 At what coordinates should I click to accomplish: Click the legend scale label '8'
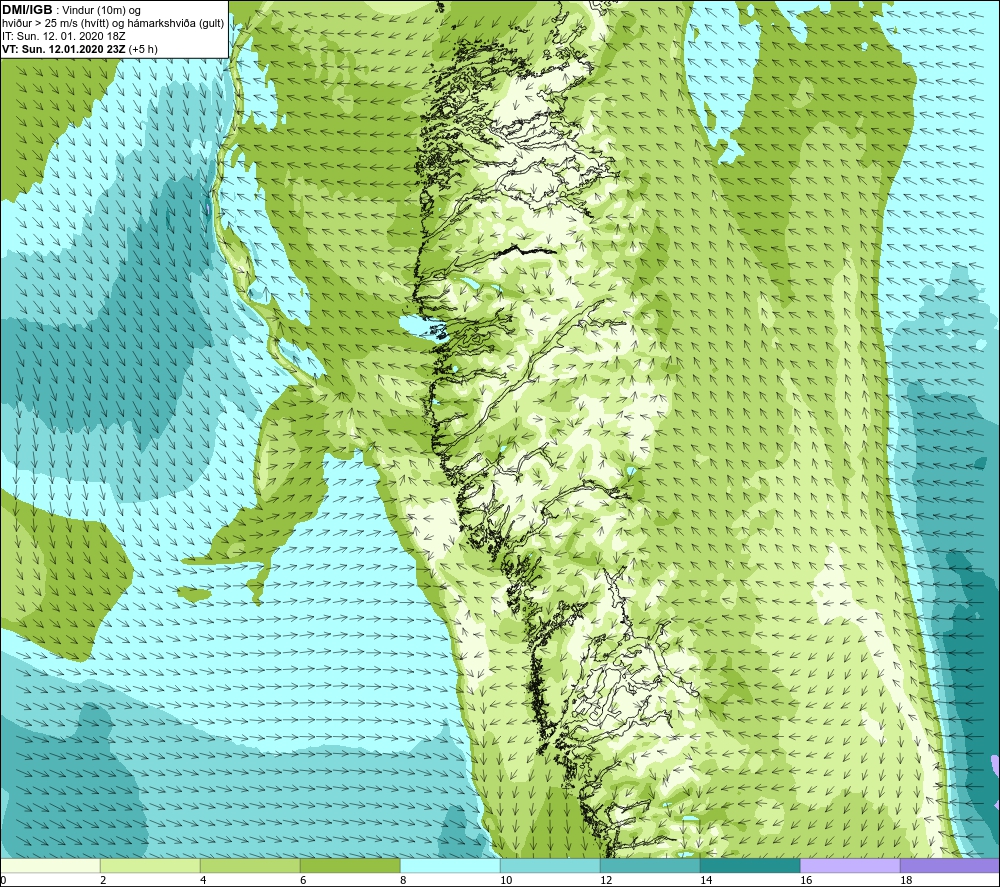403,881
